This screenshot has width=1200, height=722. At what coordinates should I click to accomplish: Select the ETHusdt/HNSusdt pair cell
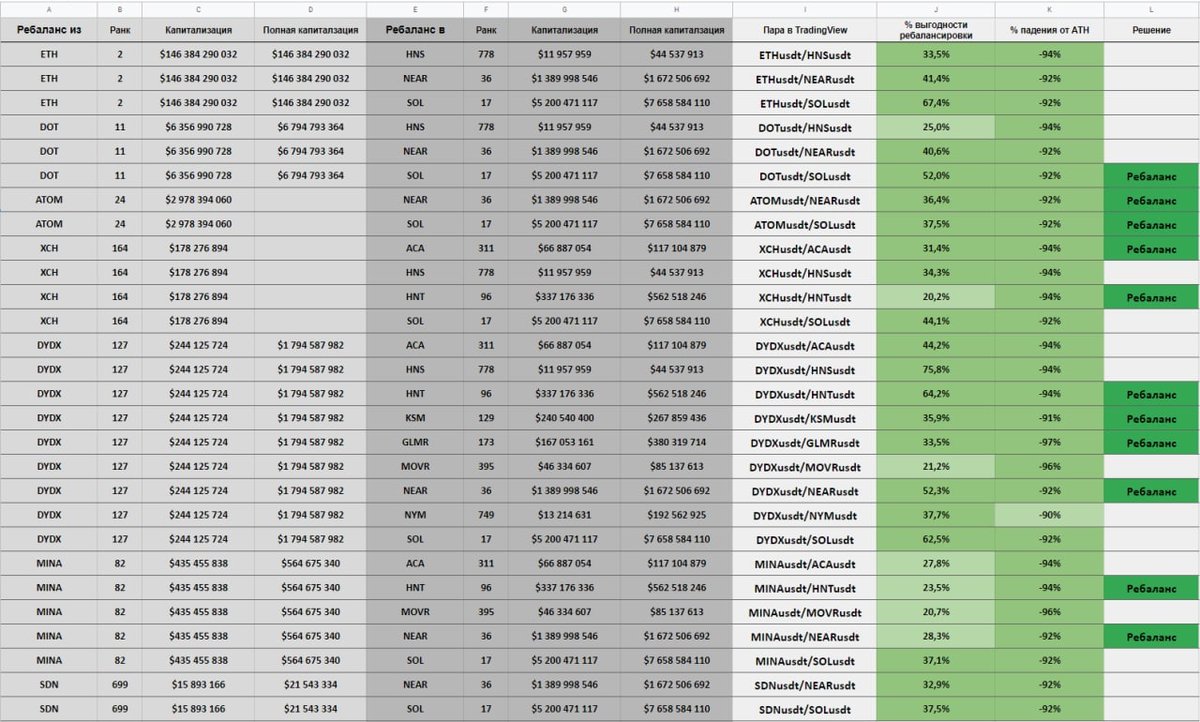pyautogui.click(x=804, y=54)
